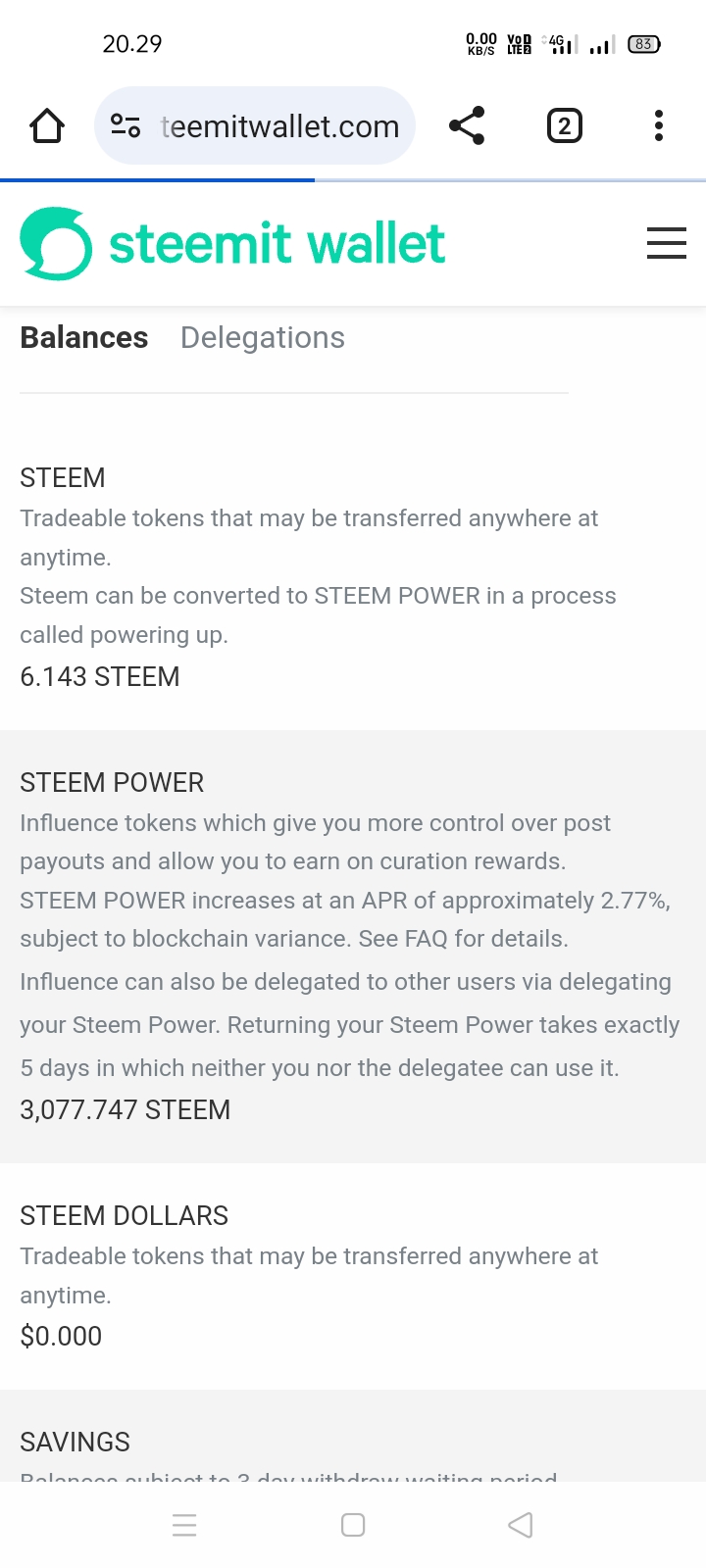
Task: Tap the share icon in browser toolbar
Action: [467, 126]
